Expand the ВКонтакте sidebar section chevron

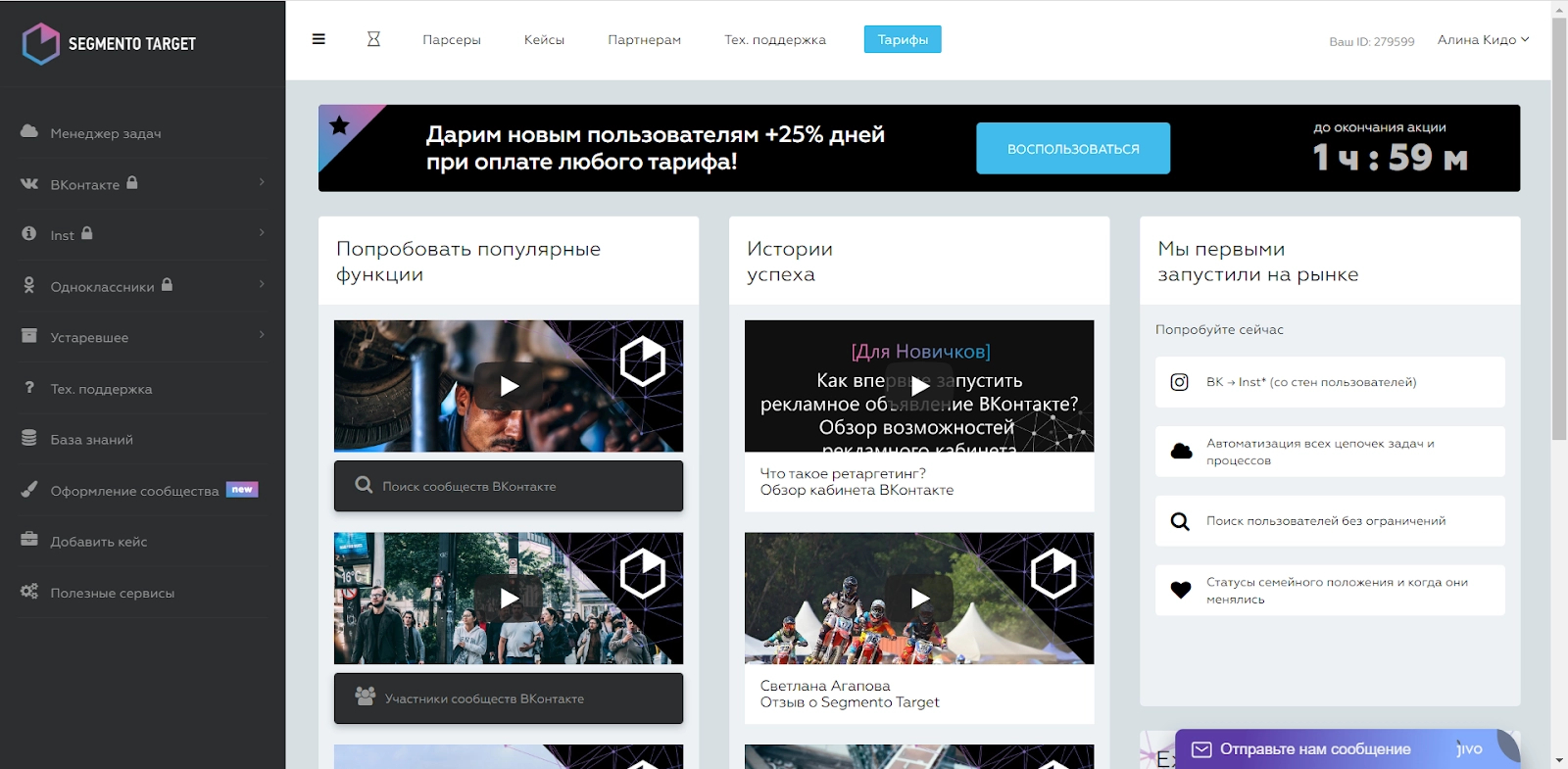pyautogui.click(x=262, y=182)
